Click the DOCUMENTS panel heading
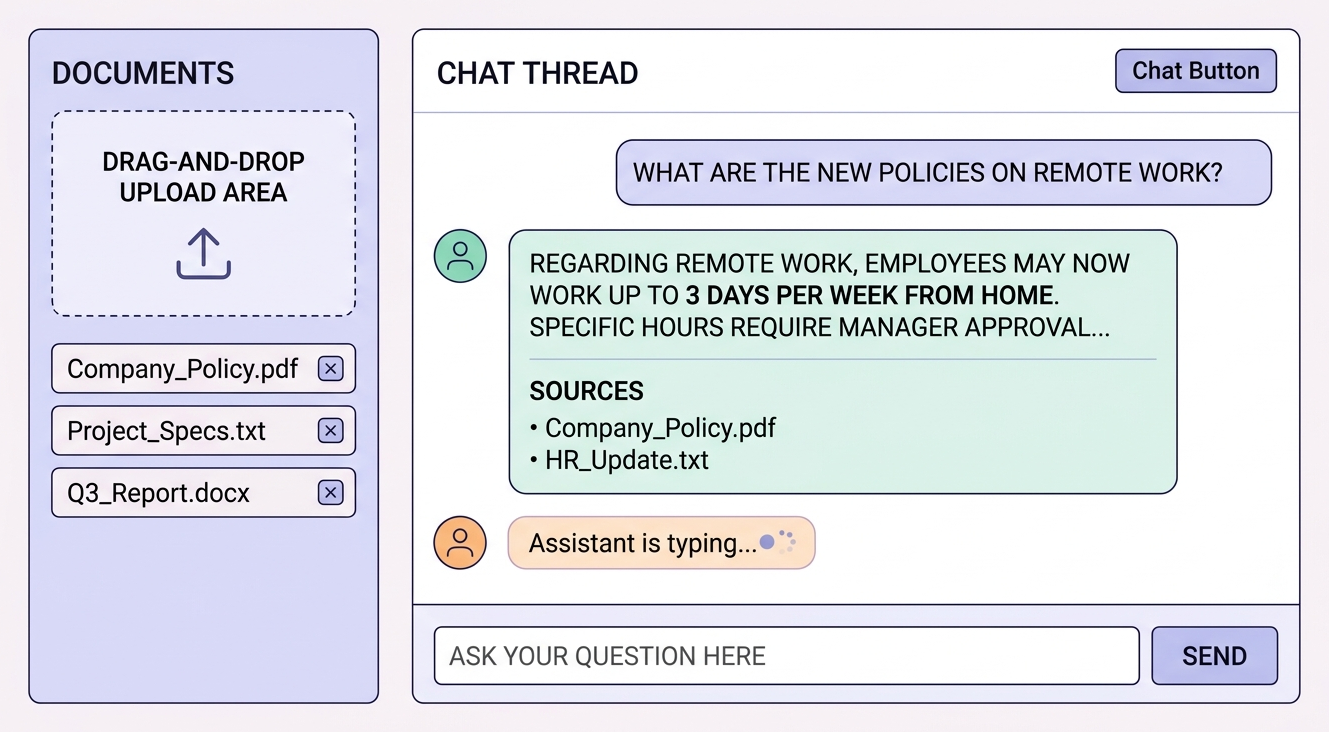Viewport: 1329px width, 732px height. click(x=143, y=73)
